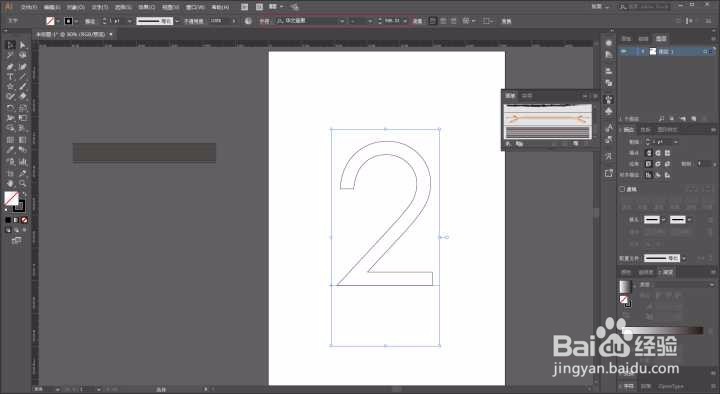Viewport: 720px width, 394px height.
Task: Click 描边 stroke label in control bar
Action: [x=90, y=21]
